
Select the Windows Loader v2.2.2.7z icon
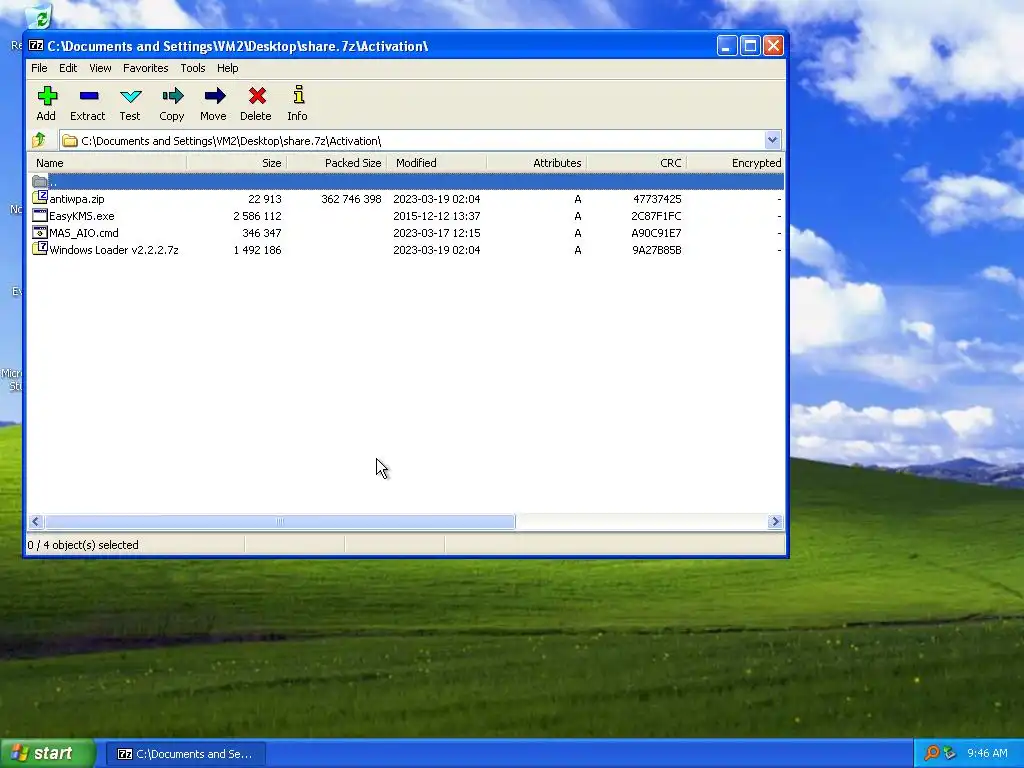(40, 249)
